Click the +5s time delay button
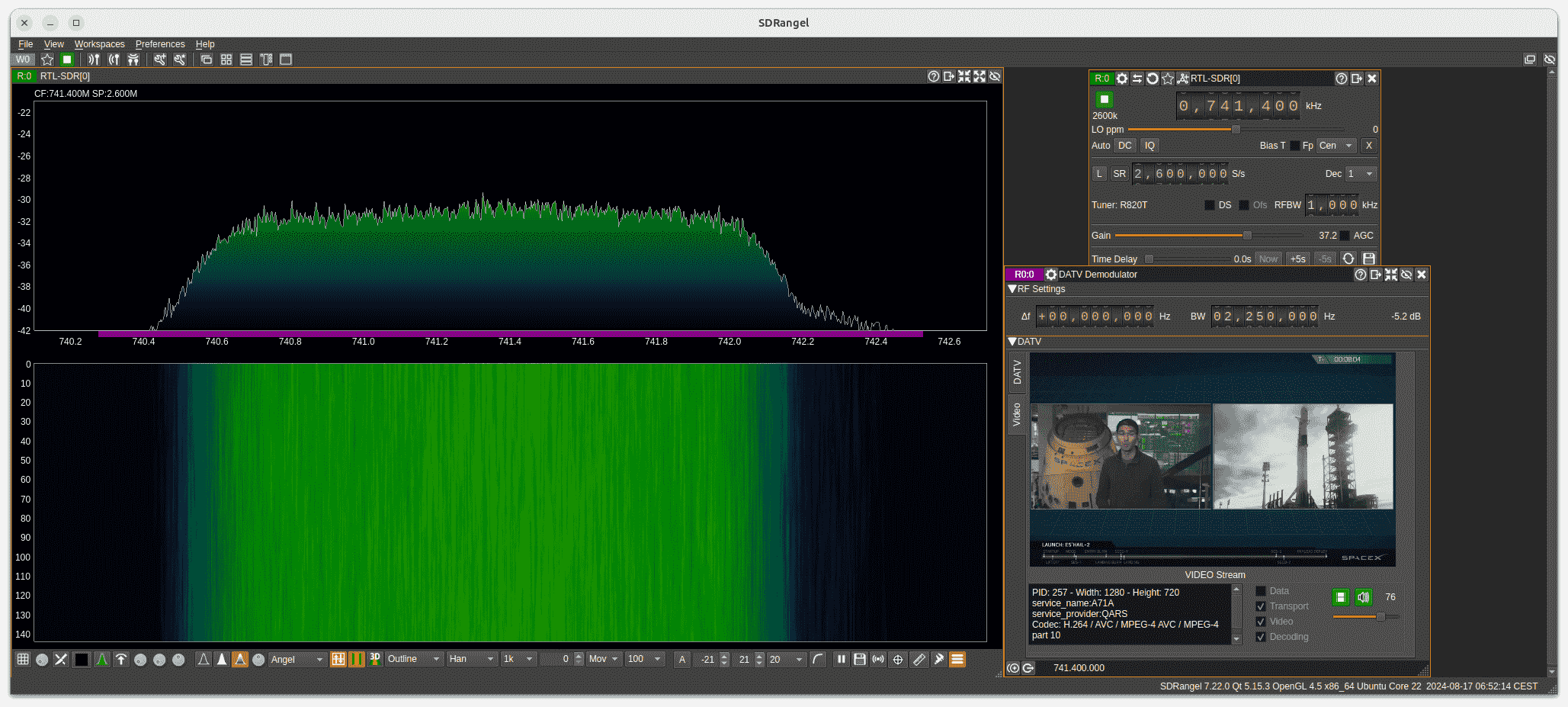The height and width of the screenshot is (707, 1568). (x=1297, y=259)
